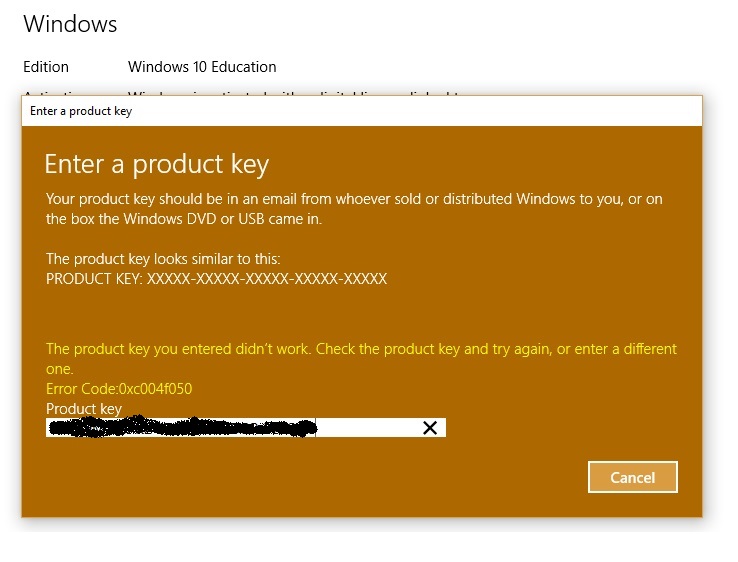This screenshot has width=738, height=562.
Task: Click the 'Enter a product key' dialog title bar
Action: pyautogui.click(x=361, y=111)
